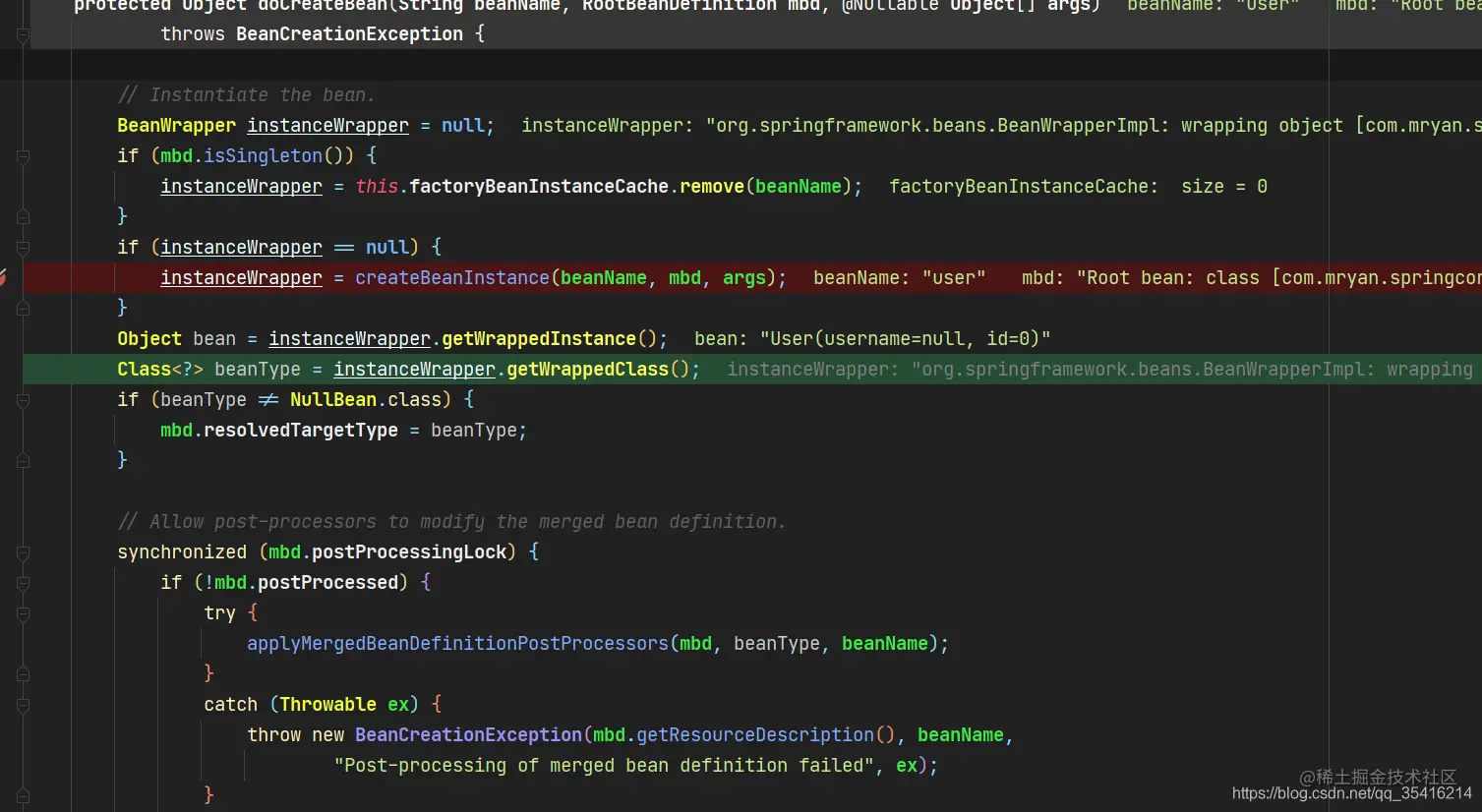The image size is (1482, 812).
Task: Collapse the 'if (mbd.isSingleton())' block
Action: [x=23, y=156]
